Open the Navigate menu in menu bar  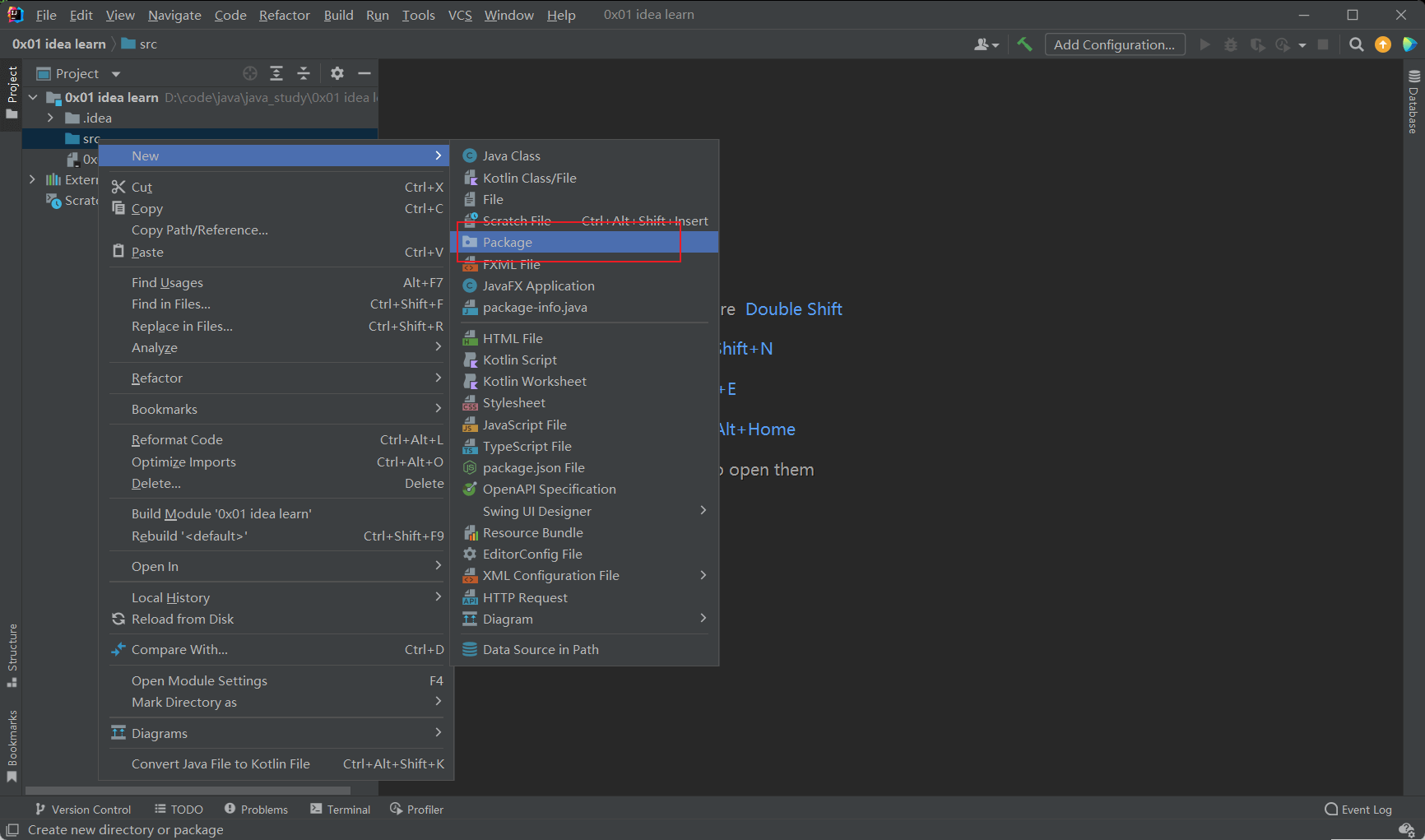point(174,15)
